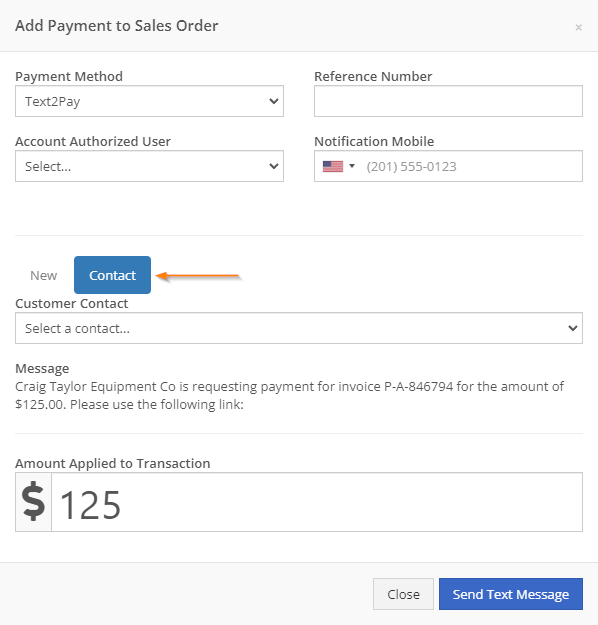
Task: Click the dollar sign icon
Action: (x=33, y=502)
